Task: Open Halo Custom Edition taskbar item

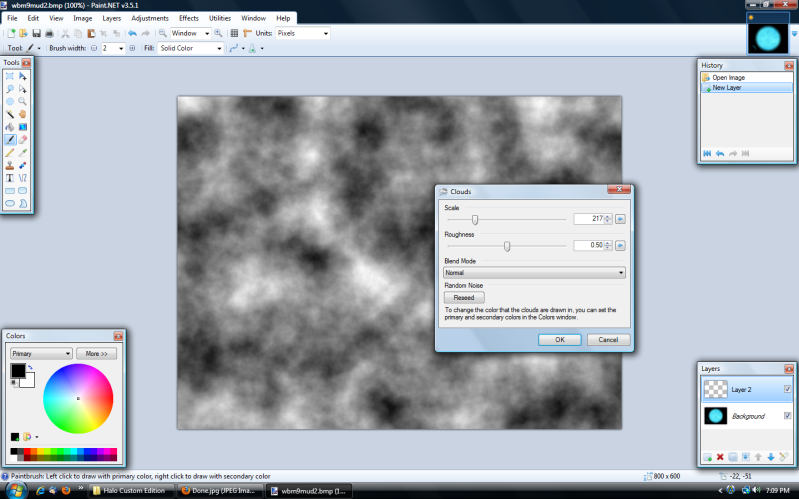Action: point(131,490)
